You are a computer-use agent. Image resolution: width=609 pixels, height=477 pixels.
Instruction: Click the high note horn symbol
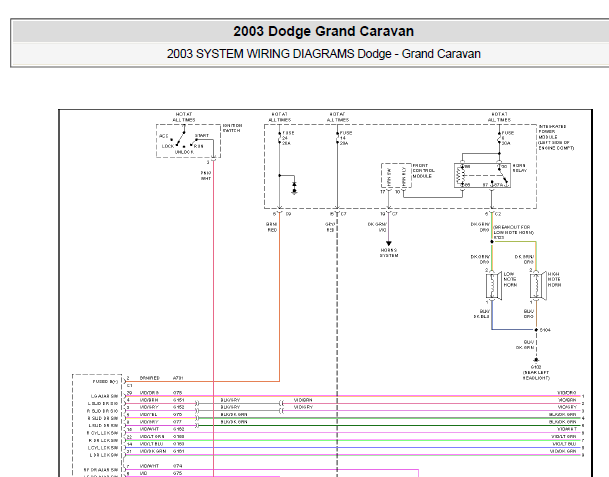pyautogui.click(x=537, y=286)
